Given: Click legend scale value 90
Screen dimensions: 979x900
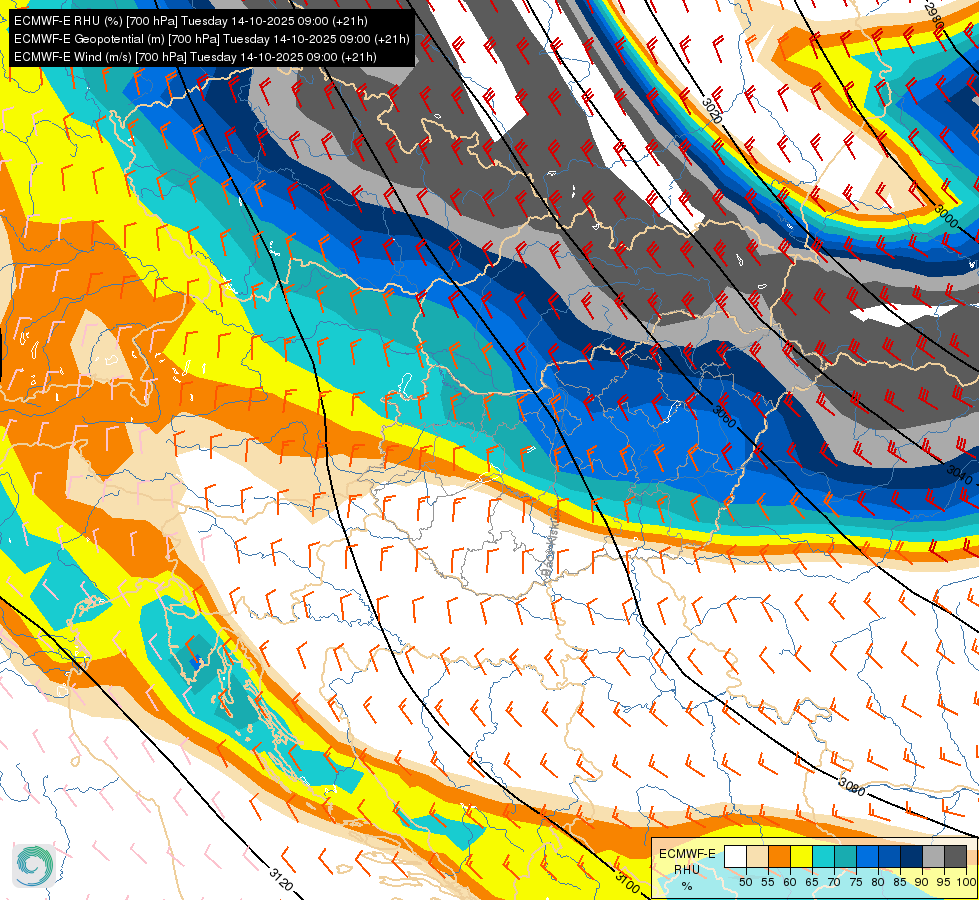Looking at the screenshot, I should (x=922, y=883).
